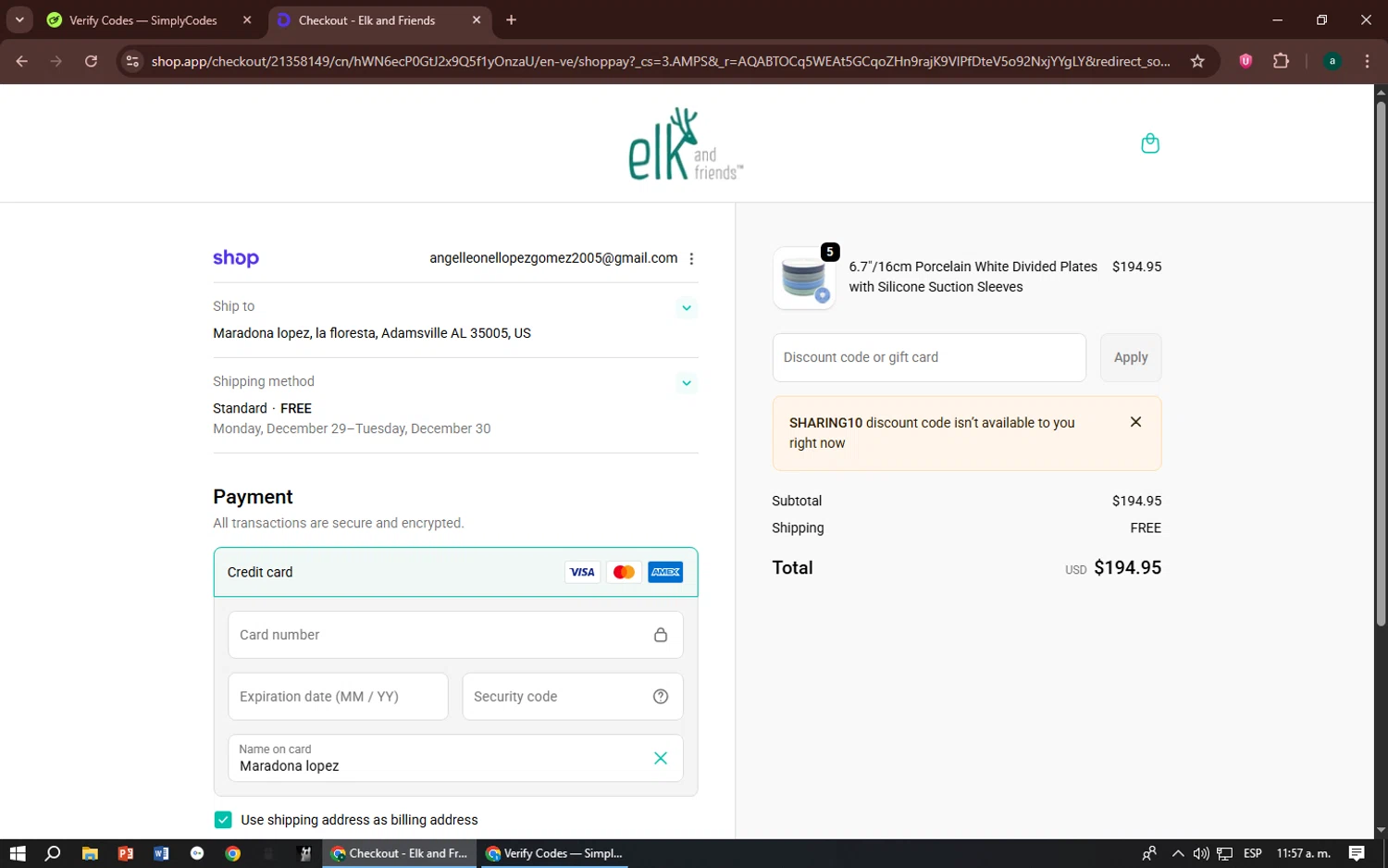Open Windows taskbar search

pyautogui.click(x=53, y=853)
